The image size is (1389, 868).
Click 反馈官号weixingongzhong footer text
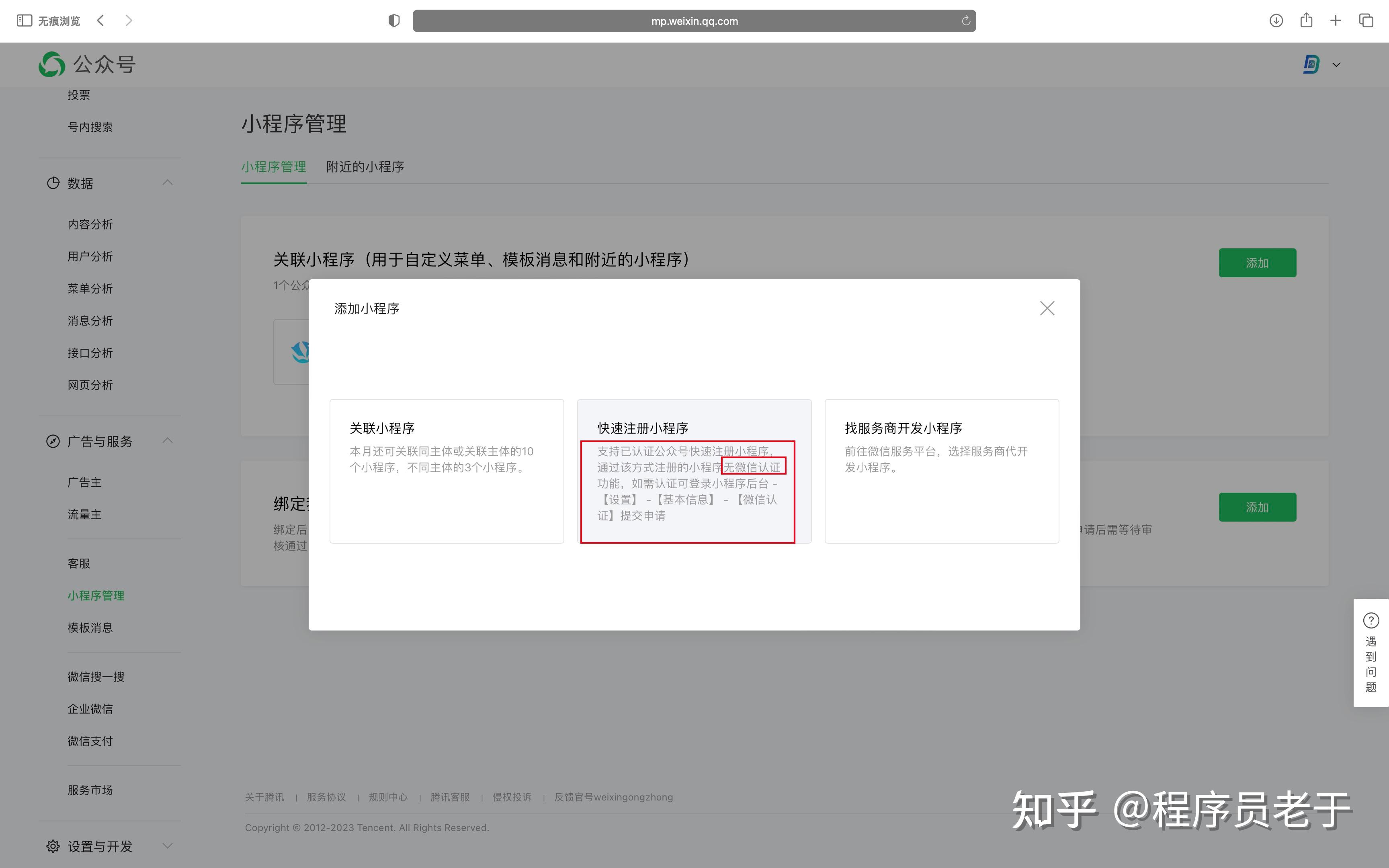614,797
